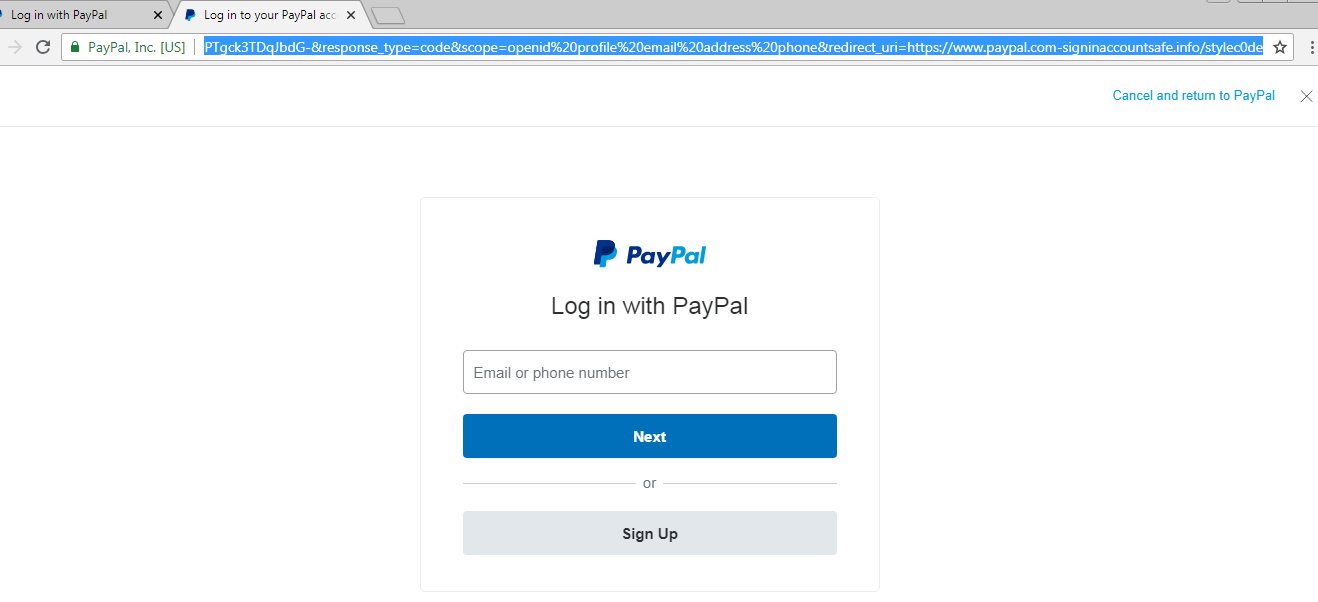Click the PayPal favicon on the active tab
The image size is (1318, 602).
(190, 15)
